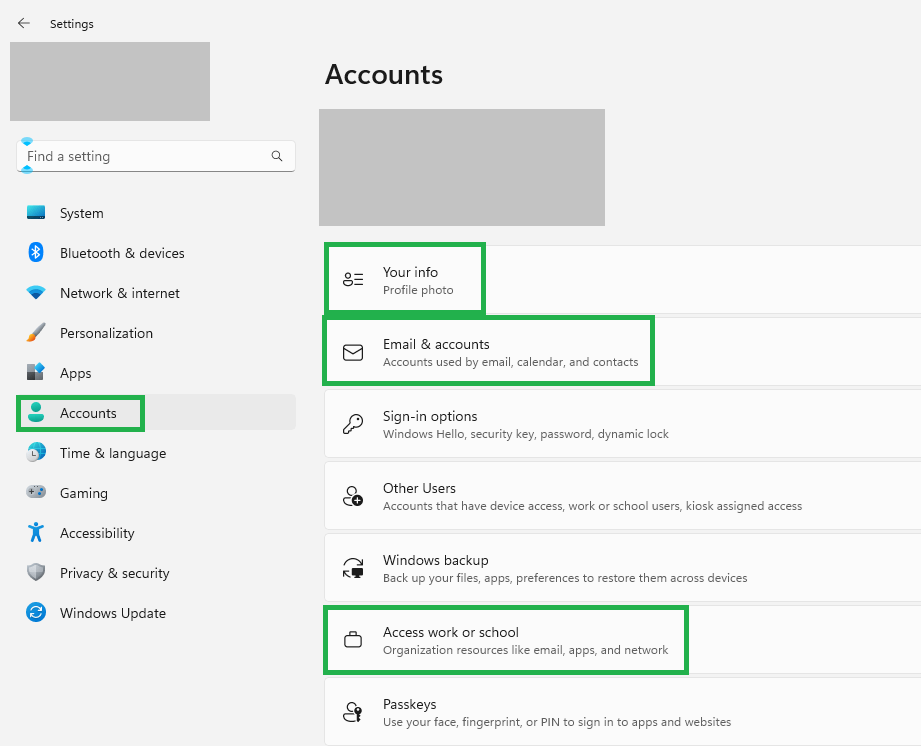Click the System monitor icon
Screen dimensions: 921x746
(x=36, y=213)
